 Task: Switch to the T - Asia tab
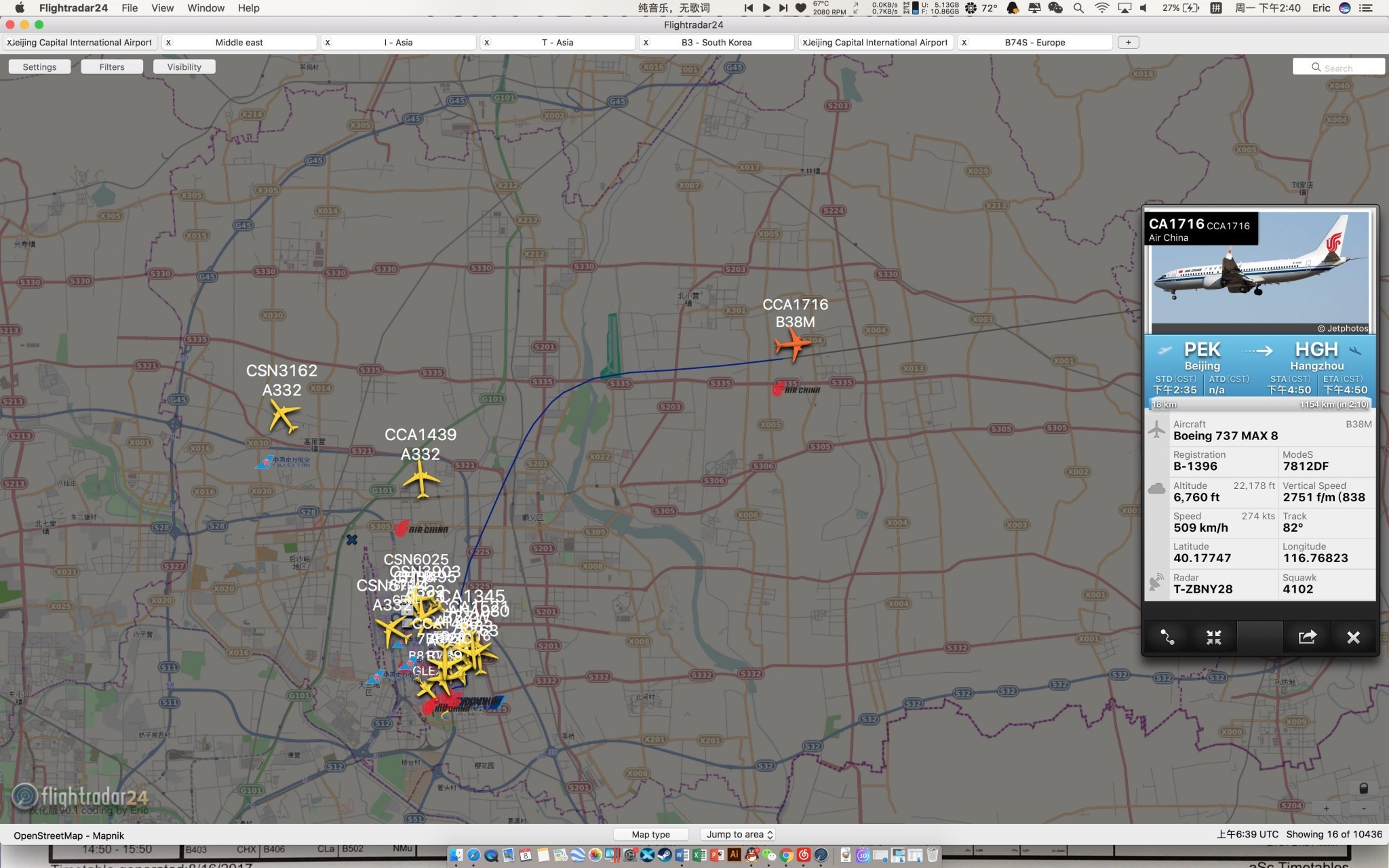point(557,42)
